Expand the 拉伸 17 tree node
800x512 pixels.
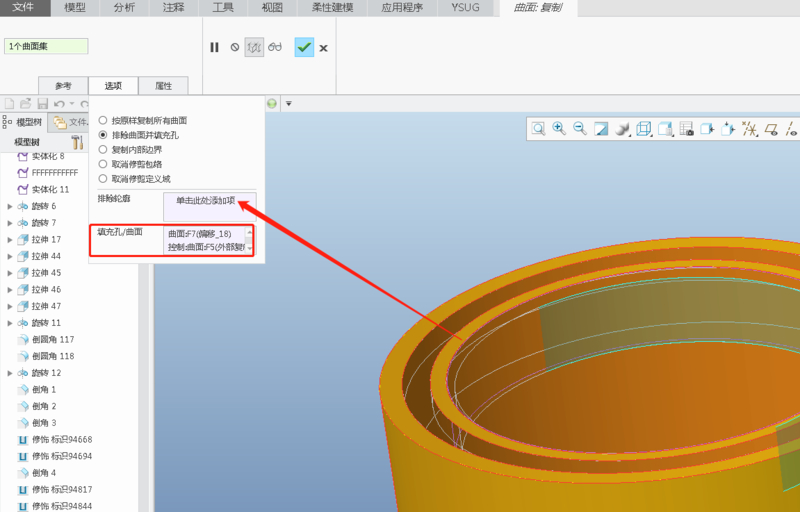(10, 240)
